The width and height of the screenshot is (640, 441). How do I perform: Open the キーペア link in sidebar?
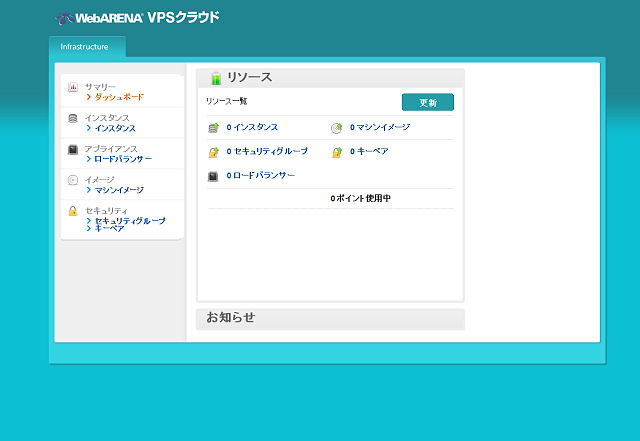coord(109,228)
